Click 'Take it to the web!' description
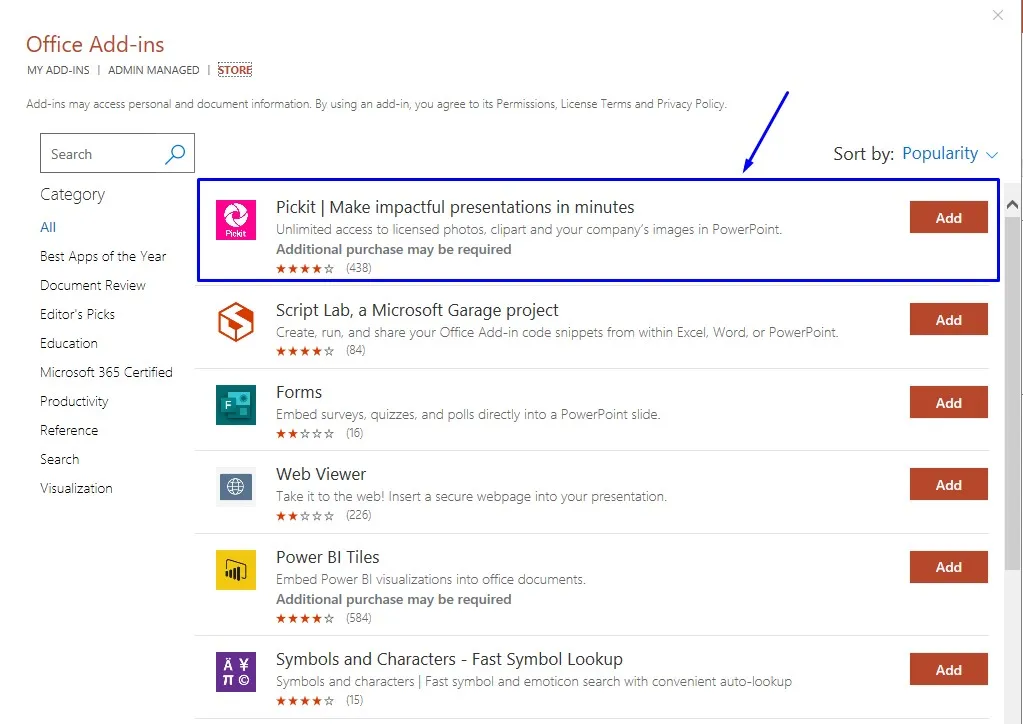This screenshot has width=1023, height=724. pos(471,497)
